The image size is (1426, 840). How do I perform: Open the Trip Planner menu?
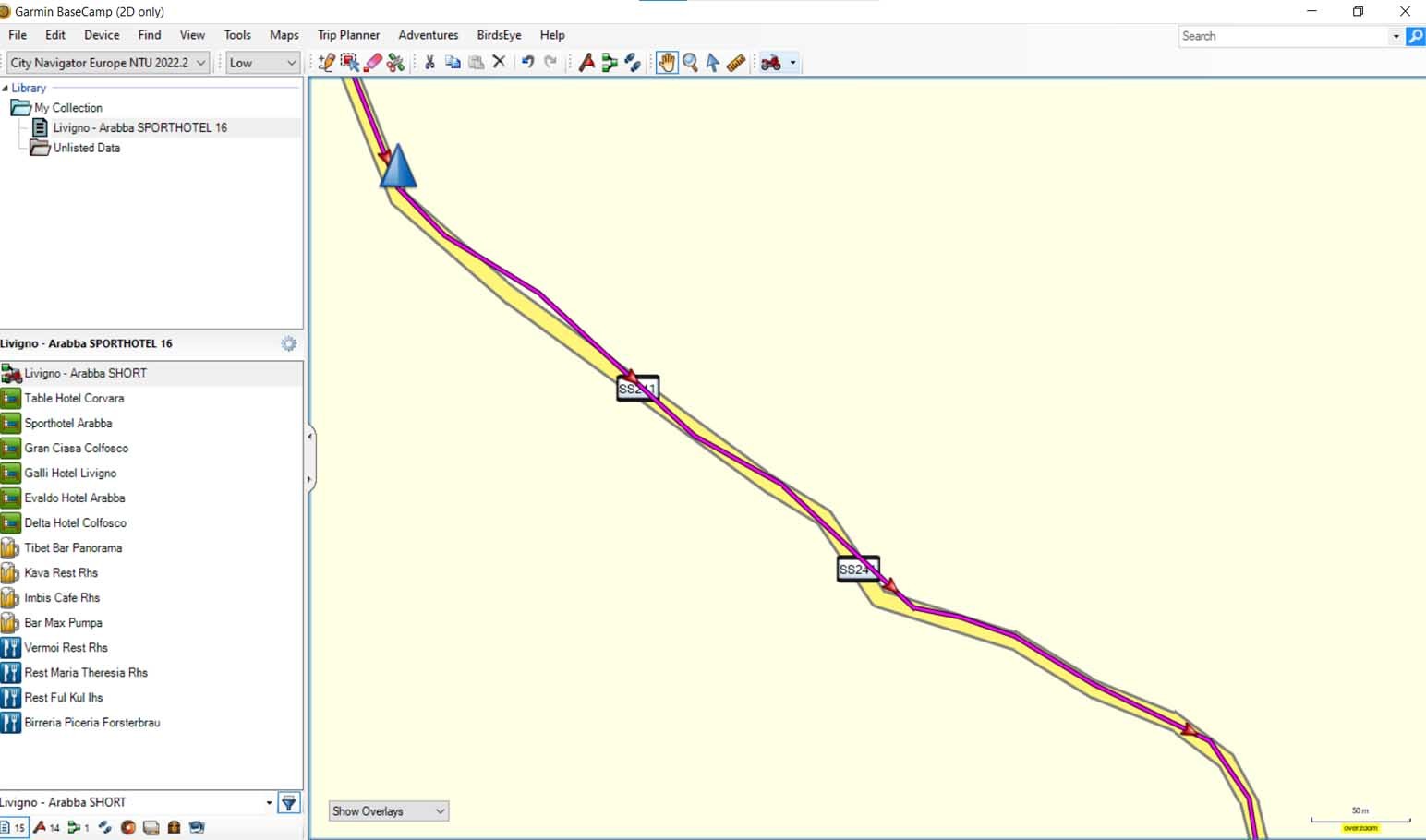(348, 35)
